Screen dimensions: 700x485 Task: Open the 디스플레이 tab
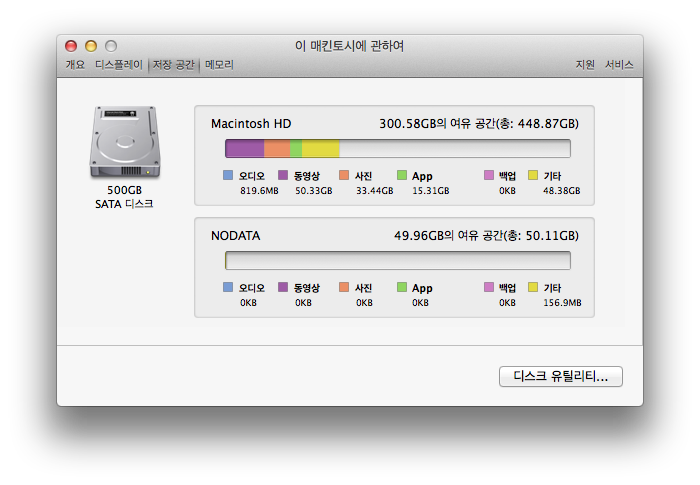[119, 65]
